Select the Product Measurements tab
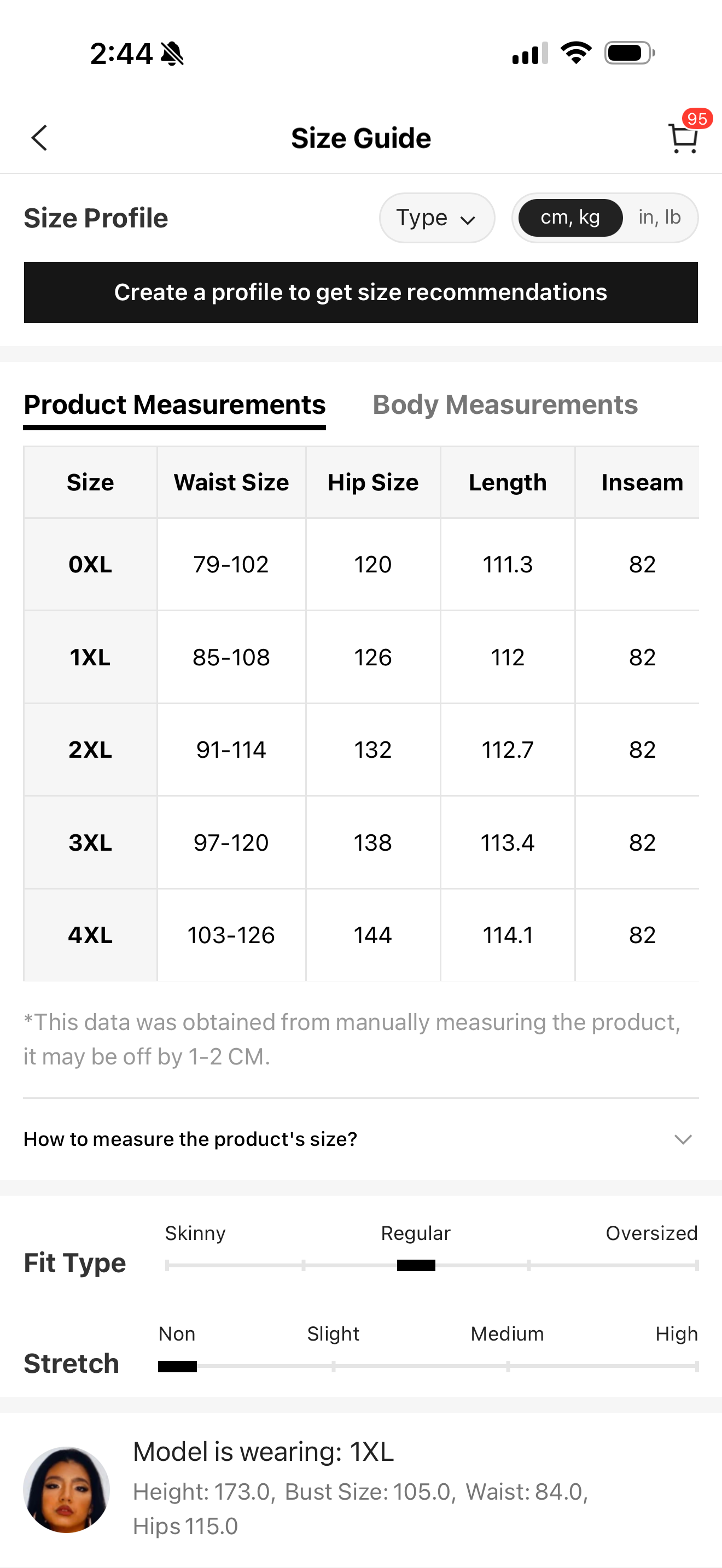Image resolution: width=722 pixels, height=1568 pixels. point(174,405)
